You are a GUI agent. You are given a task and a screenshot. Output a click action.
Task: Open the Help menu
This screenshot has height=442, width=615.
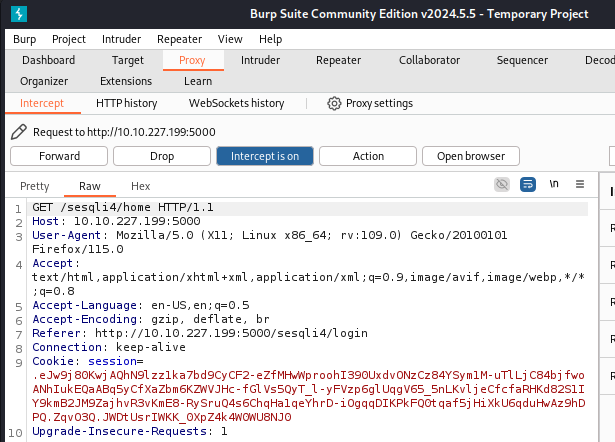point(270,39)
